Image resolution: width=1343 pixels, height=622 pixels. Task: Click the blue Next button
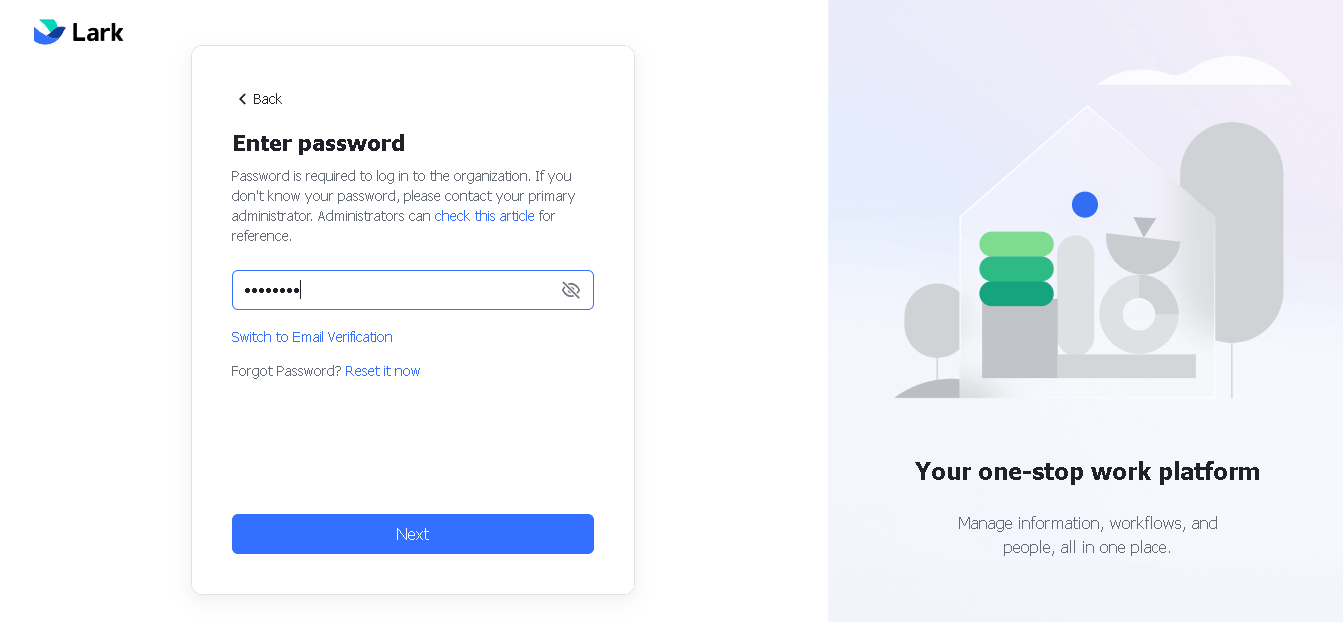click(413, 534)
